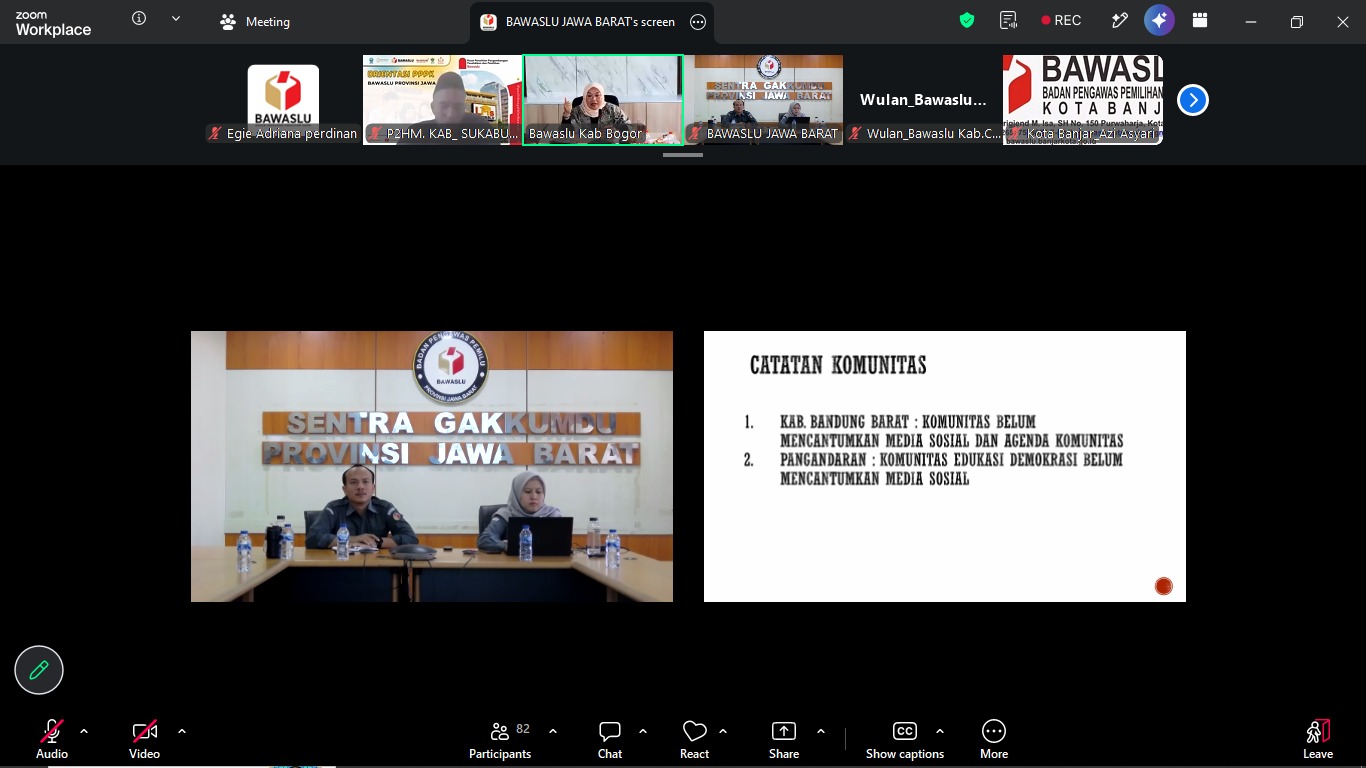Image resolution: width=1366 pixels, height=768 pixels.
Task: Expand the Audio options chevron
Action: click(84, 731)
